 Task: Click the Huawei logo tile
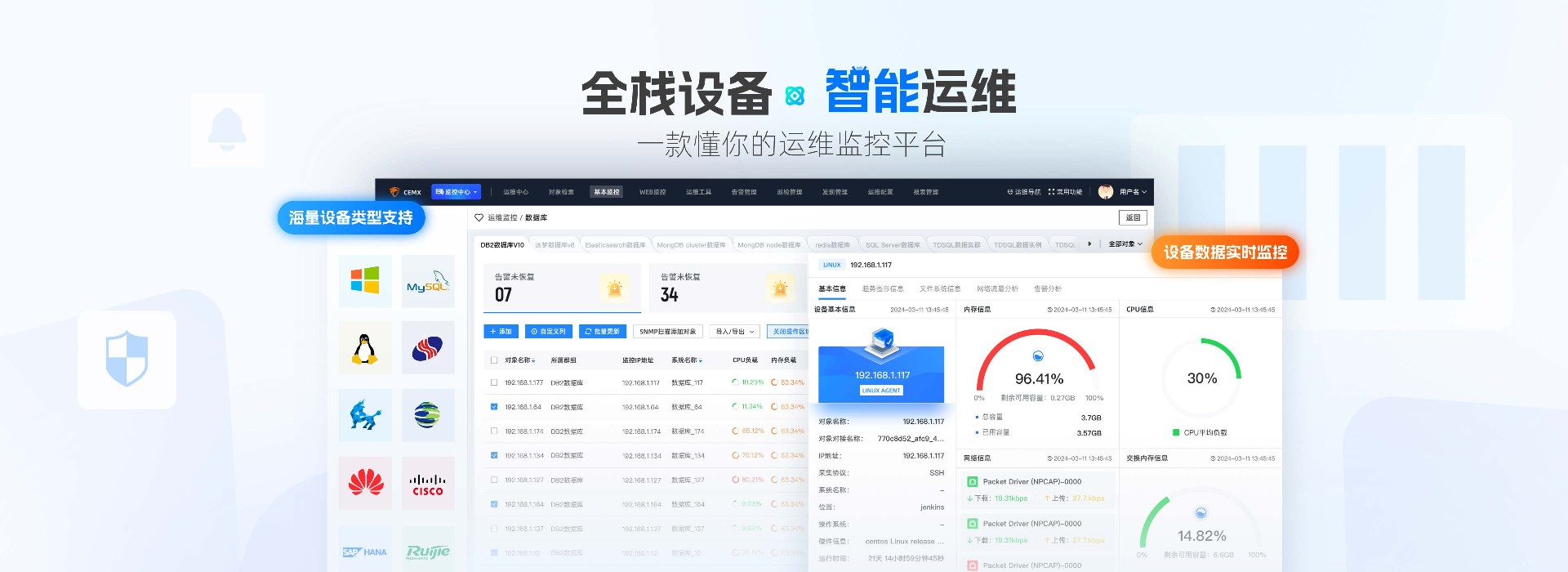coord(365,483)
